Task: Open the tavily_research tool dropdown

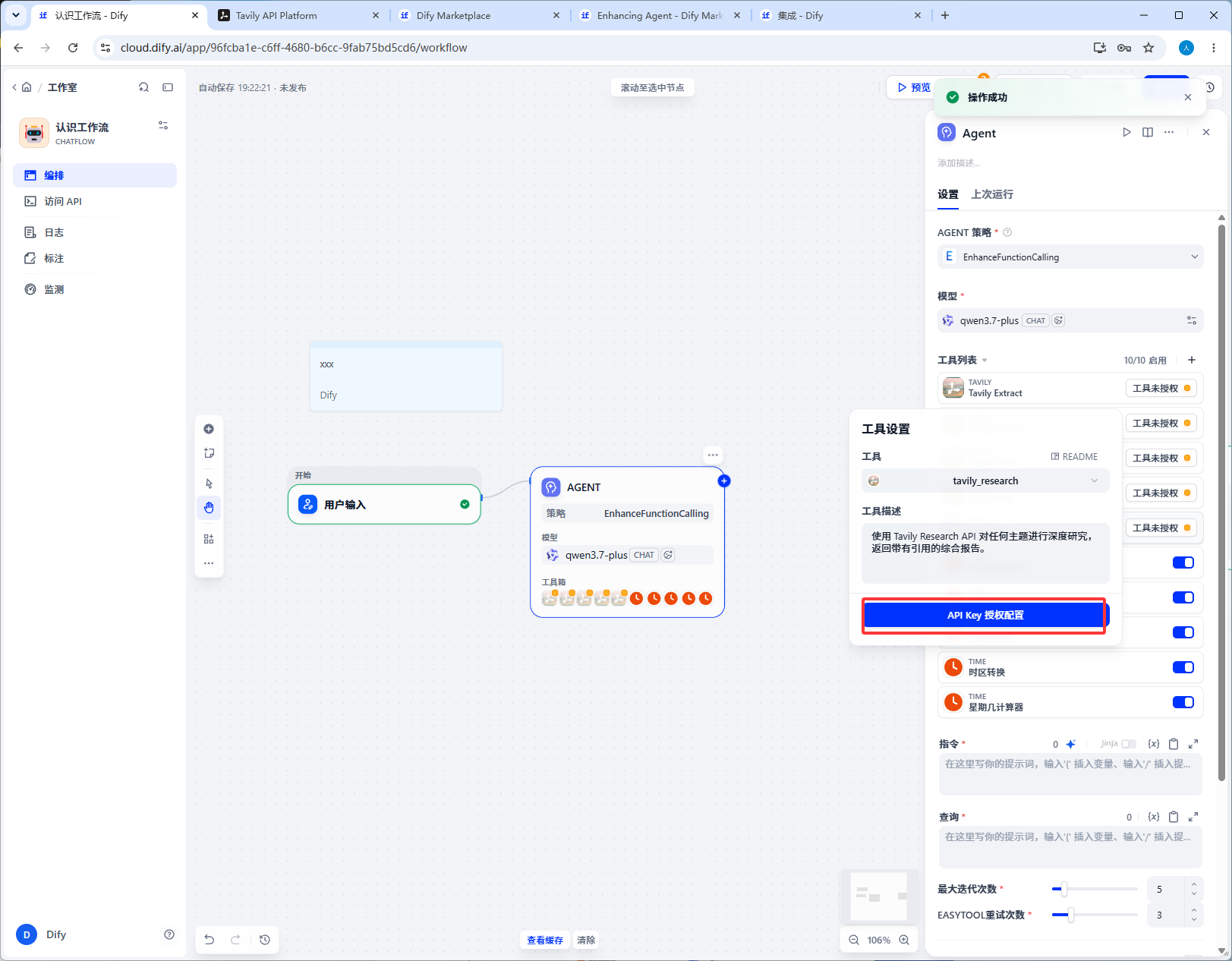Action: [x=985, y=480]
